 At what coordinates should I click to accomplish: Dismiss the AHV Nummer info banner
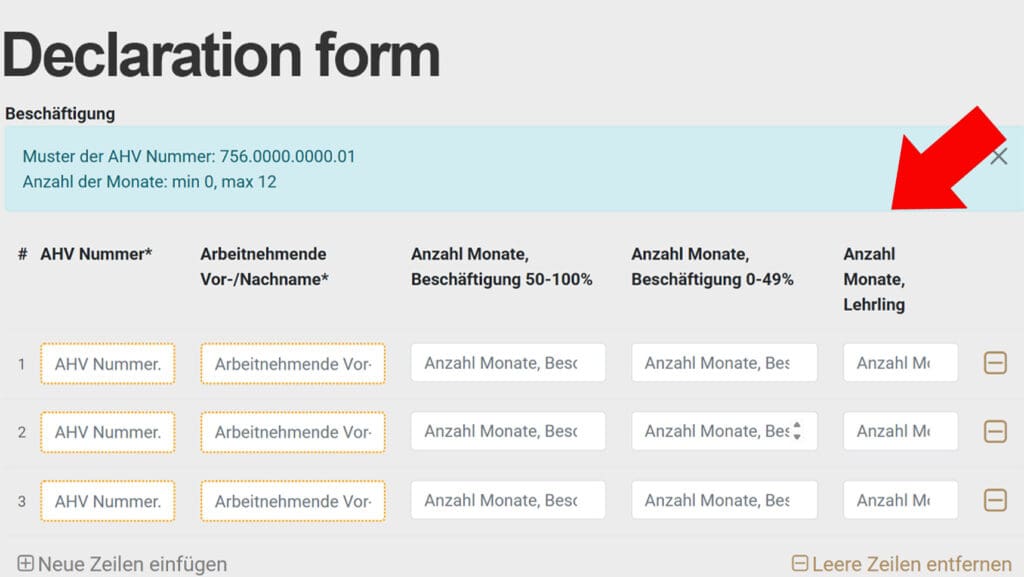(999, 156)
